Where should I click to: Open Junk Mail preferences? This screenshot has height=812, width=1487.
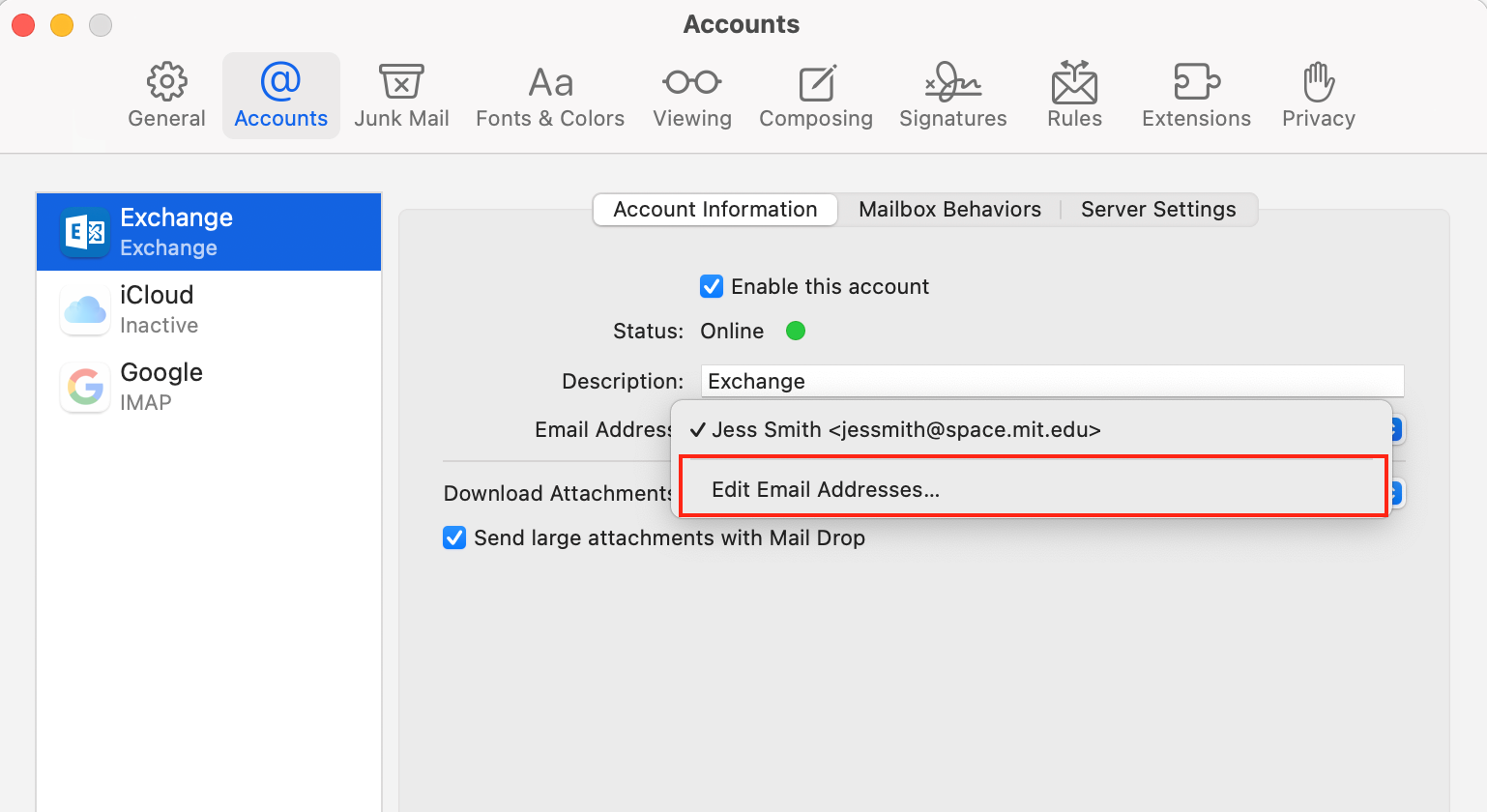pyautogui.click(x=401, y=96)
